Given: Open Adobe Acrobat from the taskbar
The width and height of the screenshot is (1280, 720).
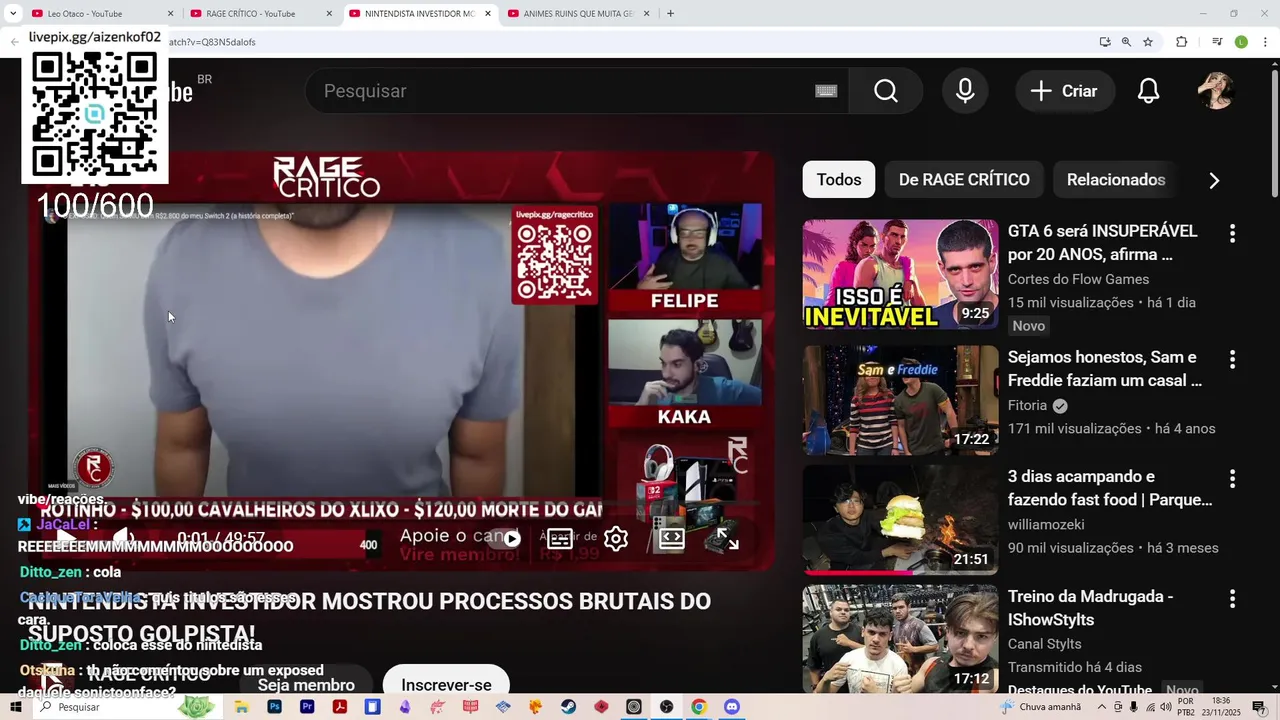Looking at the screenshot, I should click(x=340, y=707).
